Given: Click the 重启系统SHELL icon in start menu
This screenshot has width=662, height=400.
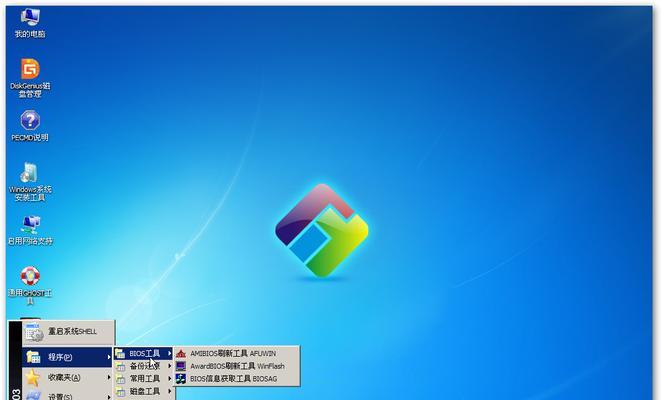Looking at the screenshot, I should pos(34,332).
